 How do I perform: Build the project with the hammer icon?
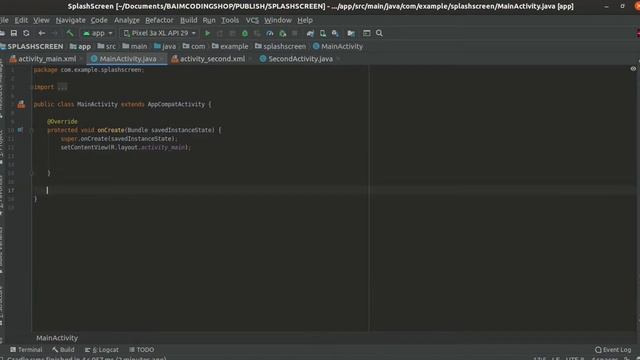[70, 33]
